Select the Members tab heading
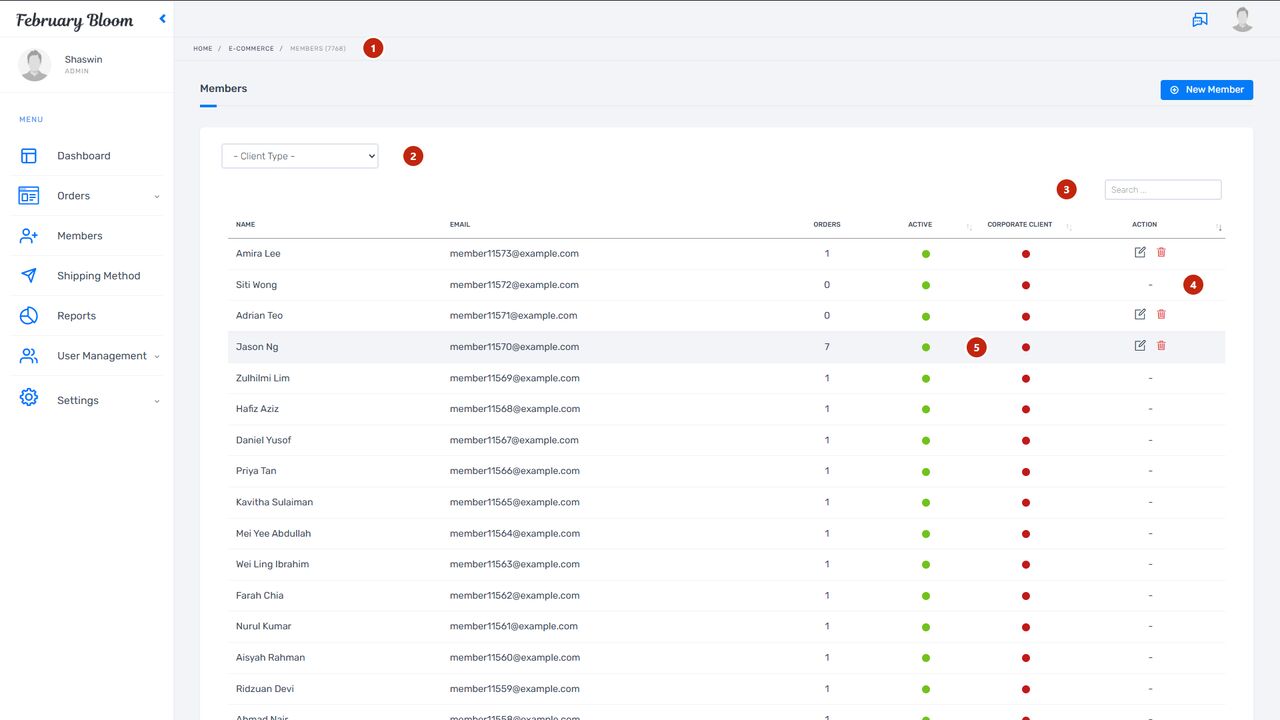The height and width of the screenshot is (720, 1280). (x=223, y=88)
